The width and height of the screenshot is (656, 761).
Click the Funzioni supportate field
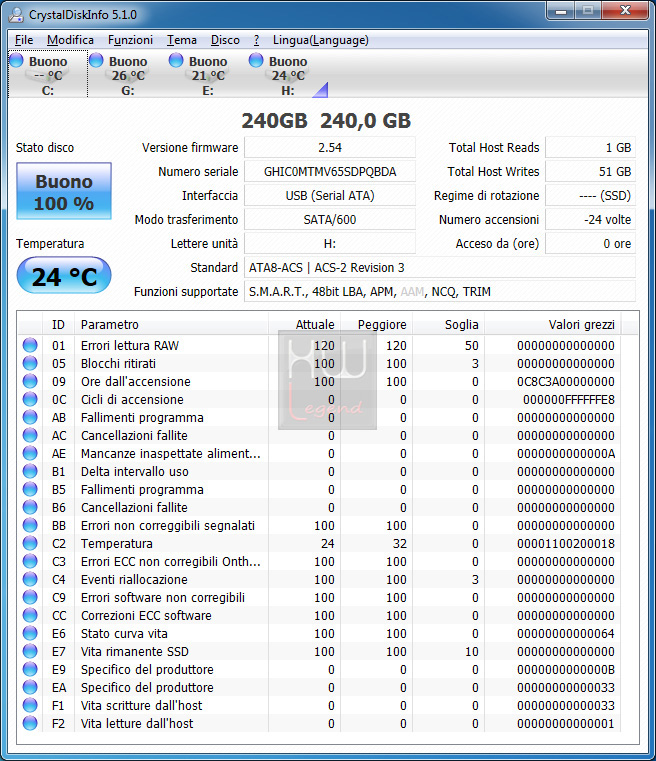(x=440, y=292)
